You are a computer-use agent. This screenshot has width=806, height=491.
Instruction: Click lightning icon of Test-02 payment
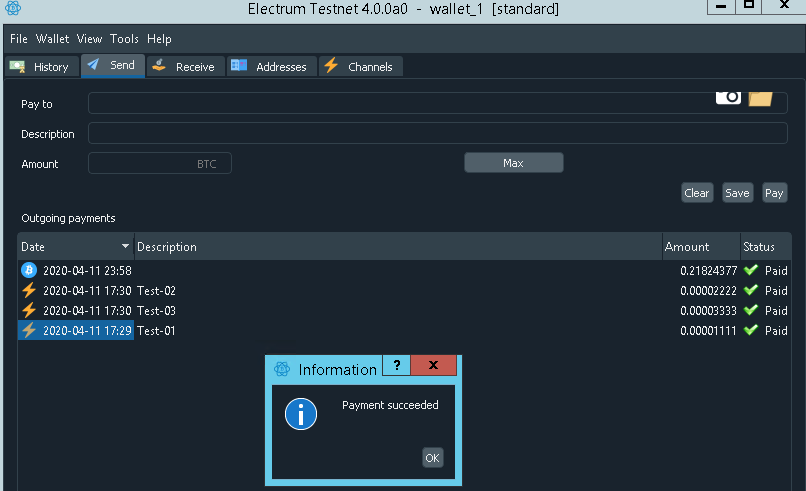click(x=29, y=290)
